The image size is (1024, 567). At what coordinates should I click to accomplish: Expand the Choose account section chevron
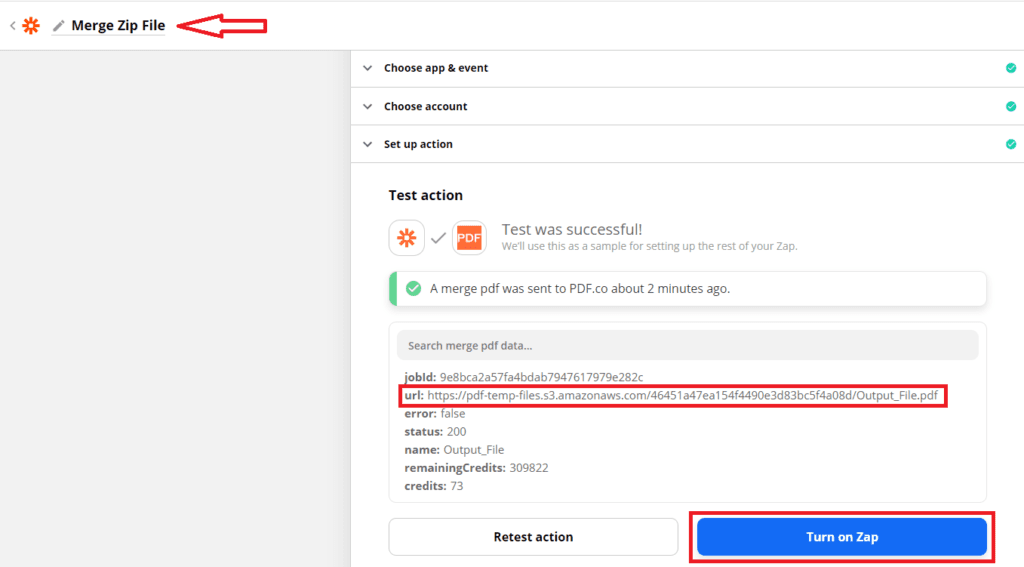tap(367, 106)
